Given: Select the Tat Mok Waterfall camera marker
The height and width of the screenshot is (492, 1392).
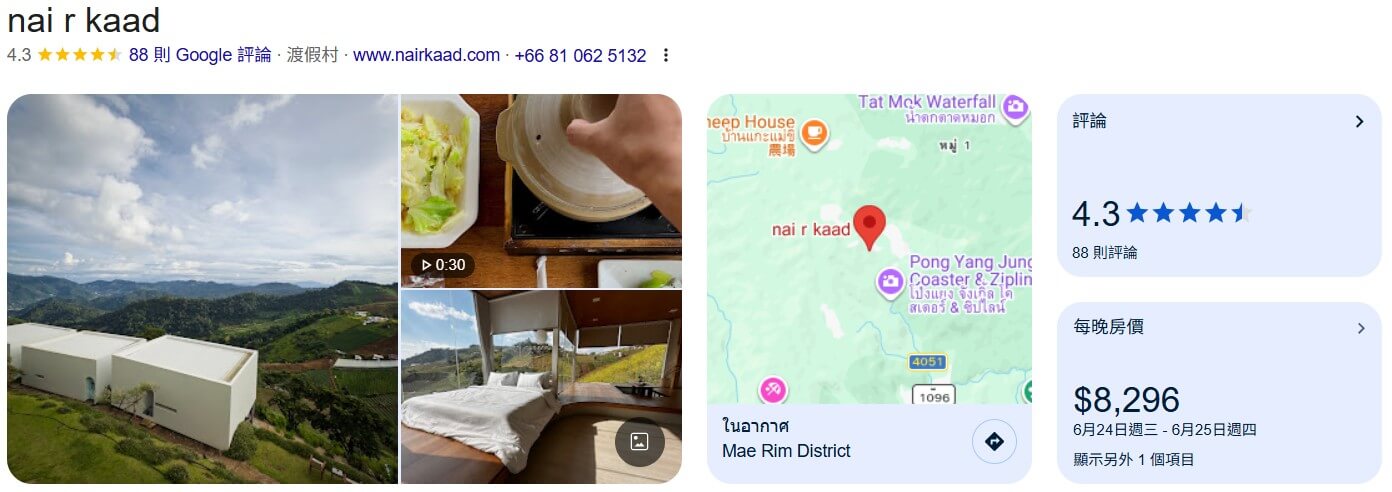Looking at the screenshot, I should tap(1016, 106).
